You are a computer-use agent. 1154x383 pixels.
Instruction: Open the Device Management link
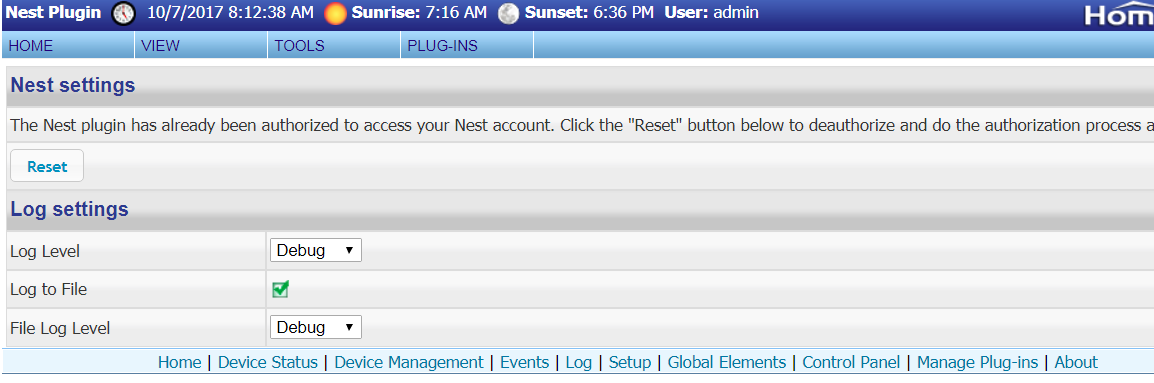tap(408, 362)
